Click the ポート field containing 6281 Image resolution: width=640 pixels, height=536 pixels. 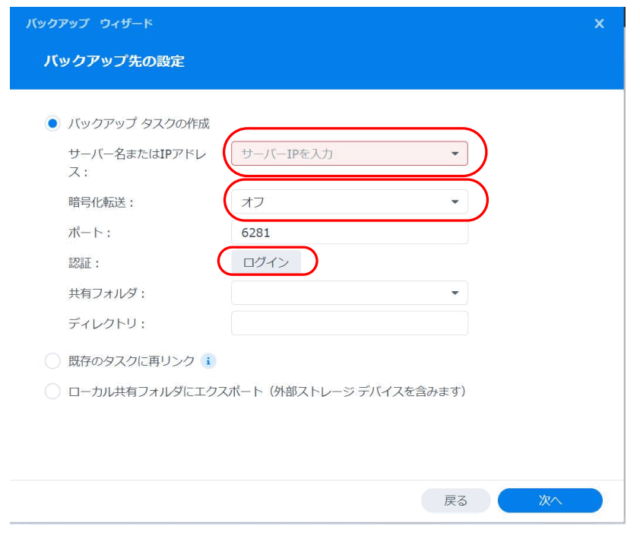(349, 232)
